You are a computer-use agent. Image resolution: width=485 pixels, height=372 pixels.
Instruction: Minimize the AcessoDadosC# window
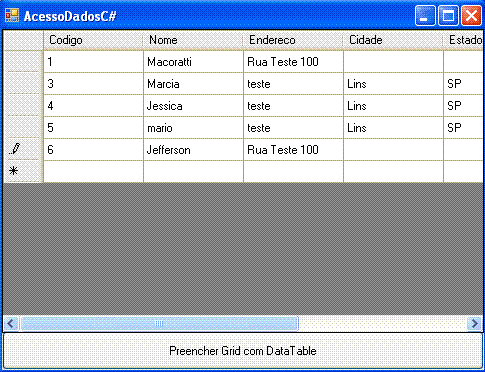tap(425, 16)
